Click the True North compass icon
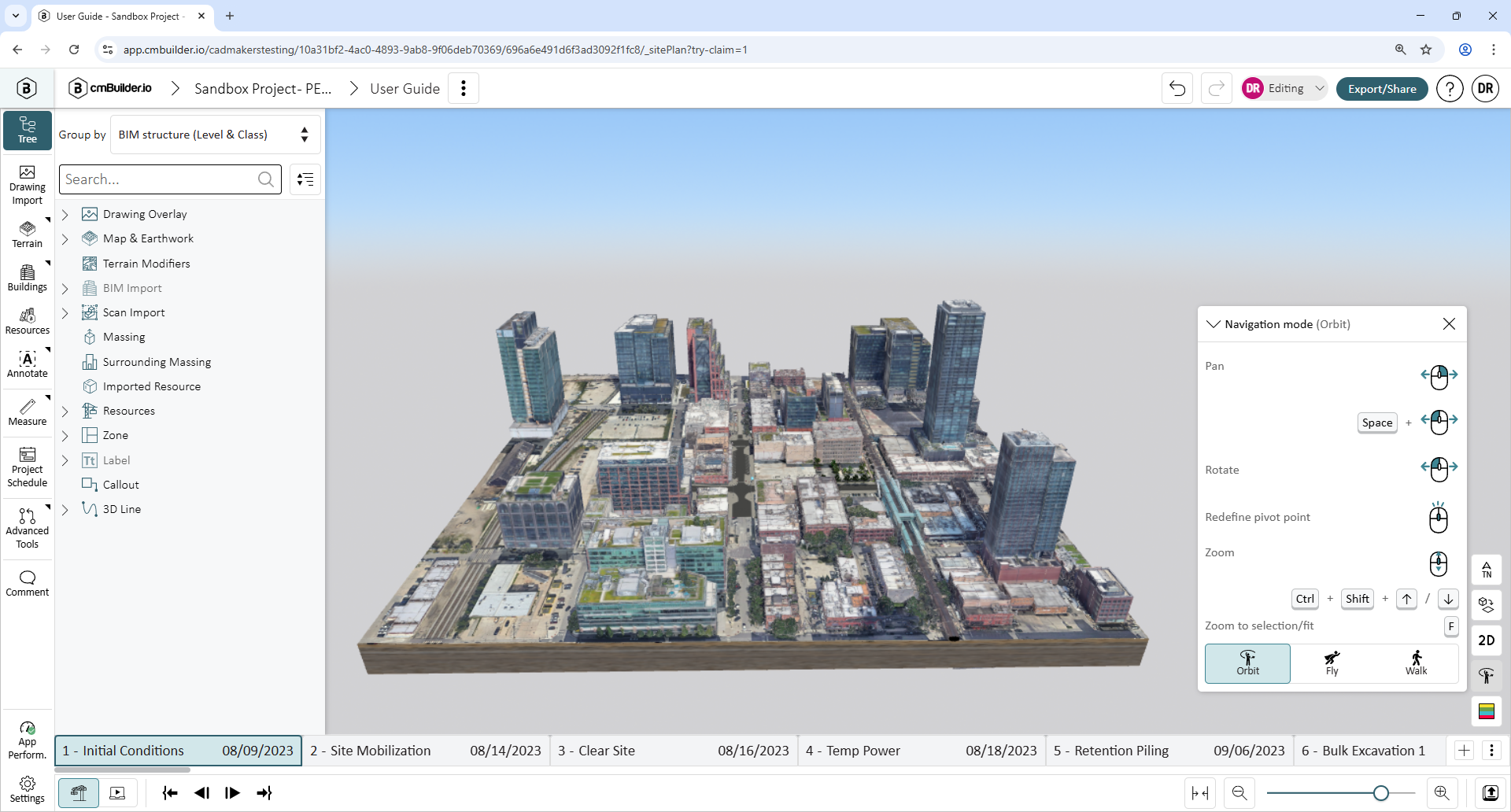Viewport: 1511px width, 812px height. (x=1487, y=570)
